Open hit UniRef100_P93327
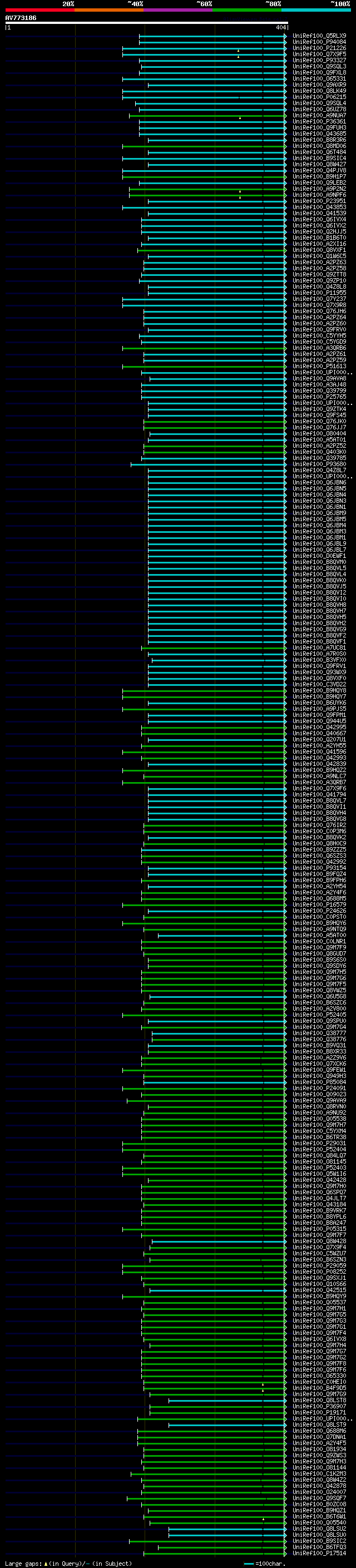Image resolution: width=356 pixels, height=1568 pixels. (x=319, y=60)
